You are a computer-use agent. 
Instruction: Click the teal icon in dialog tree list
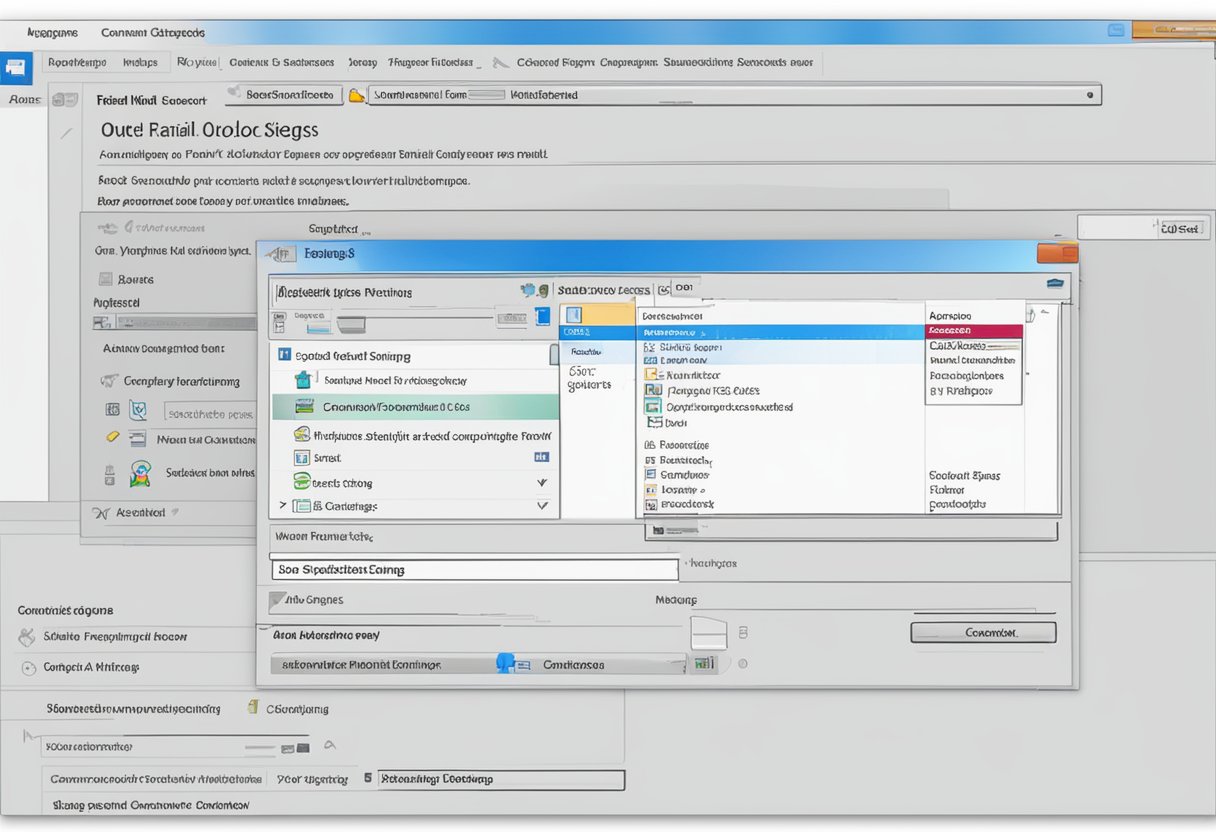[x=304, y=380]
